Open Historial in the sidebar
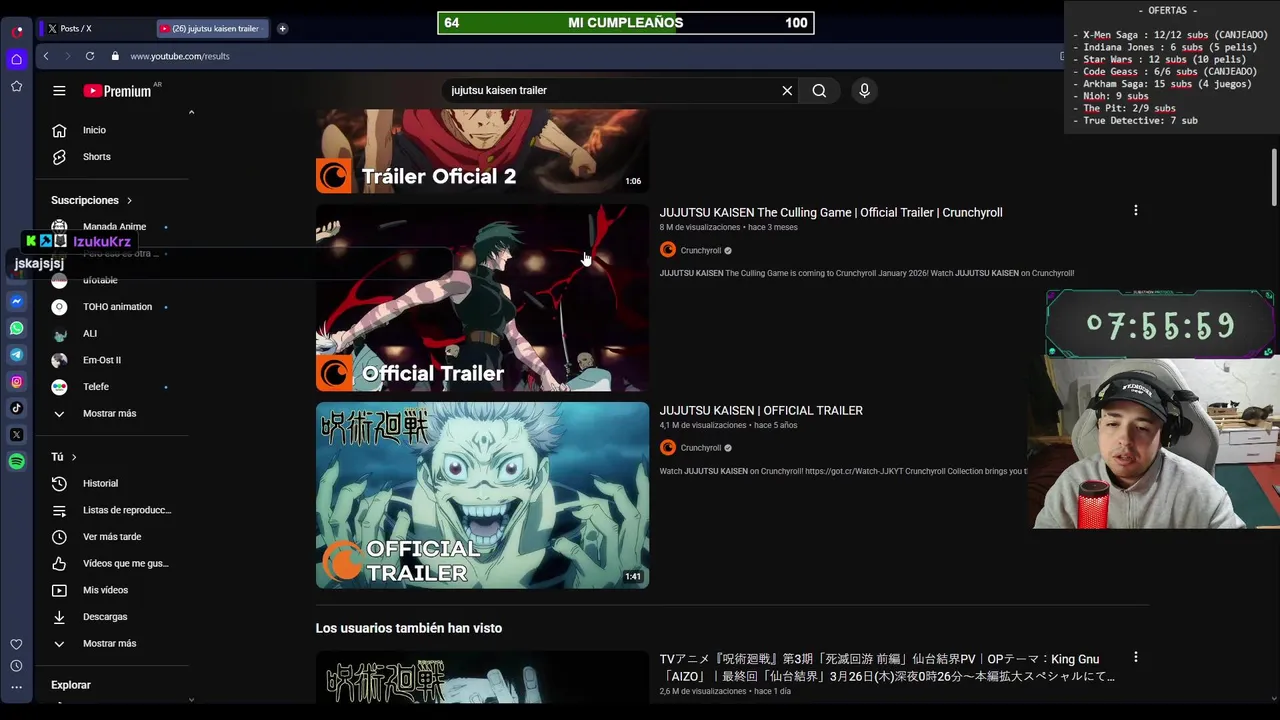Screen dimensions: 1280x720 click(100, 484)
